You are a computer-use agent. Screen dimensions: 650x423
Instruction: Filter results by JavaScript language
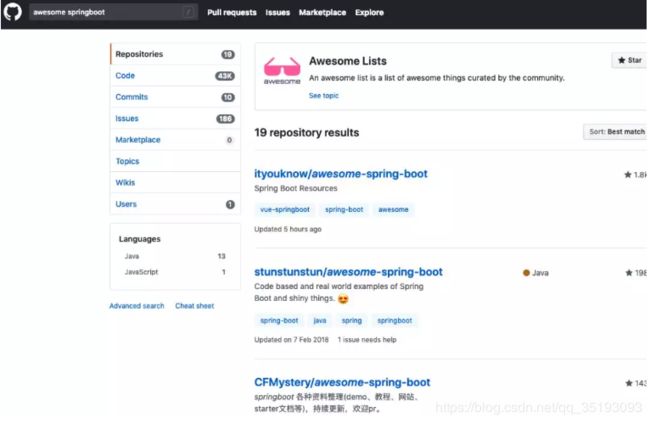(x=175, y=272)
